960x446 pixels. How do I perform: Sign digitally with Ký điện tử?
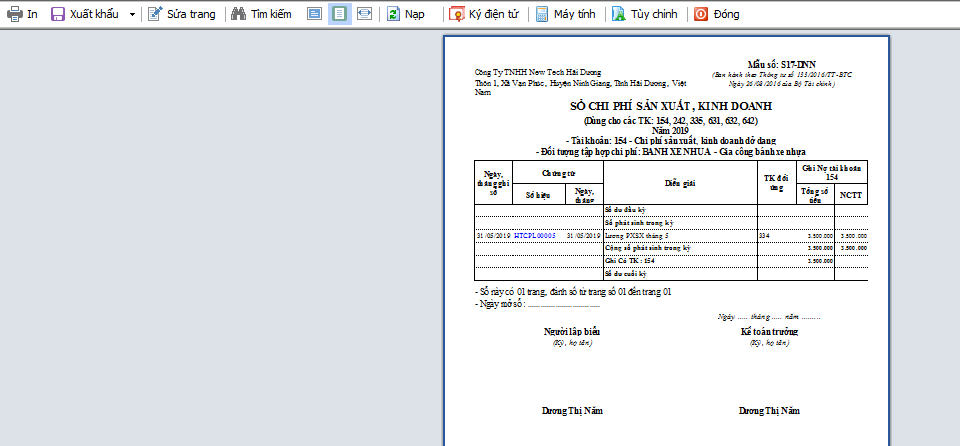(485, 15)
